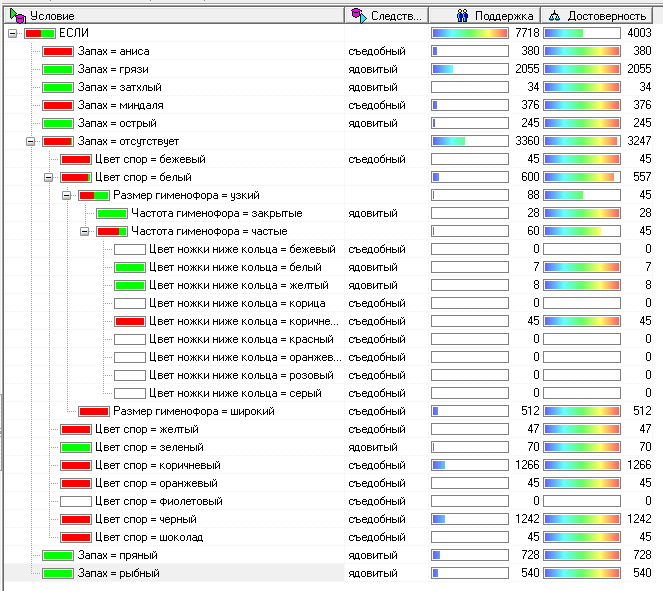Click the people icon in Поддержка header
Viewport: 663px width, 591px height.
pos(463,15)
